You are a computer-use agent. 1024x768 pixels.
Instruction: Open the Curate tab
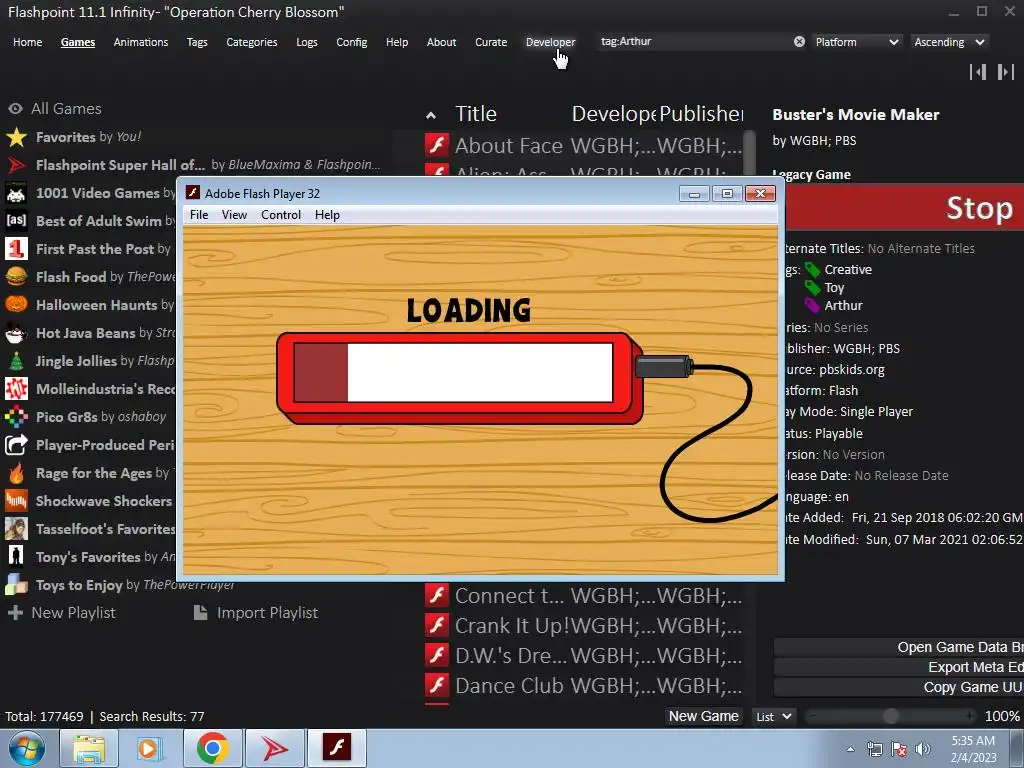pos(491,42)
